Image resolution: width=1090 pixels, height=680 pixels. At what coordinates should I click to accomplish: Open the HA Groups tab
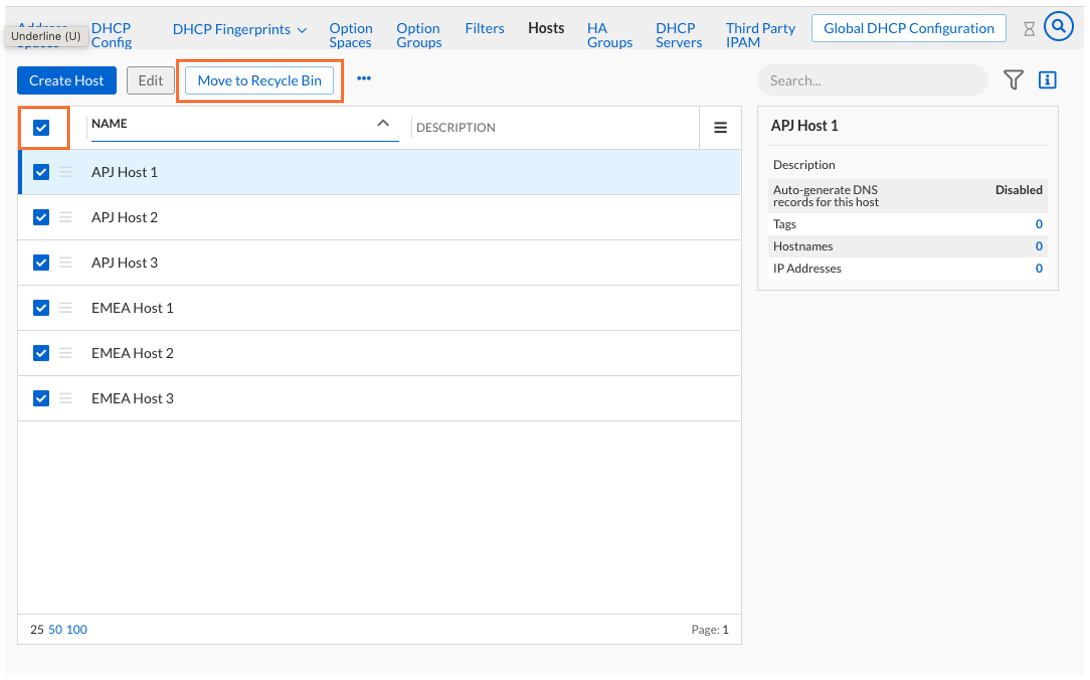point(609,35)
